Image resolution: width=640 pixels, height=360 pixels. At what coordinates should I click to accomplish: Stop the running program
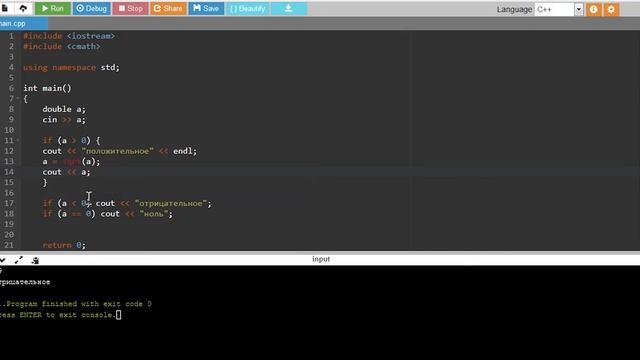pyautogui.click(x=130, y=9)
